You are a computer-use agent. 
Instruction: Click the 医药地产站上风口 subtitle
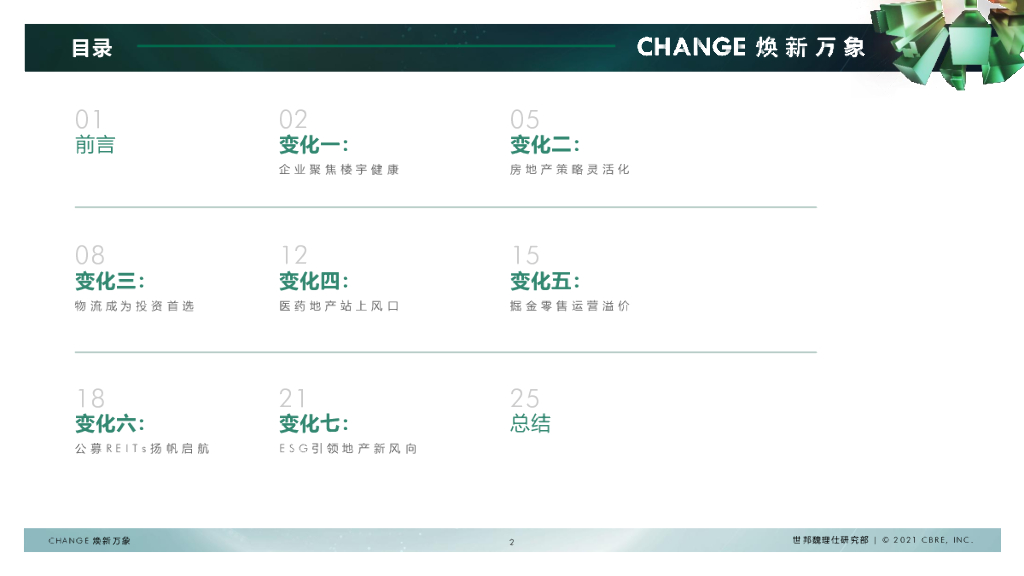click(x=339, y=306)
